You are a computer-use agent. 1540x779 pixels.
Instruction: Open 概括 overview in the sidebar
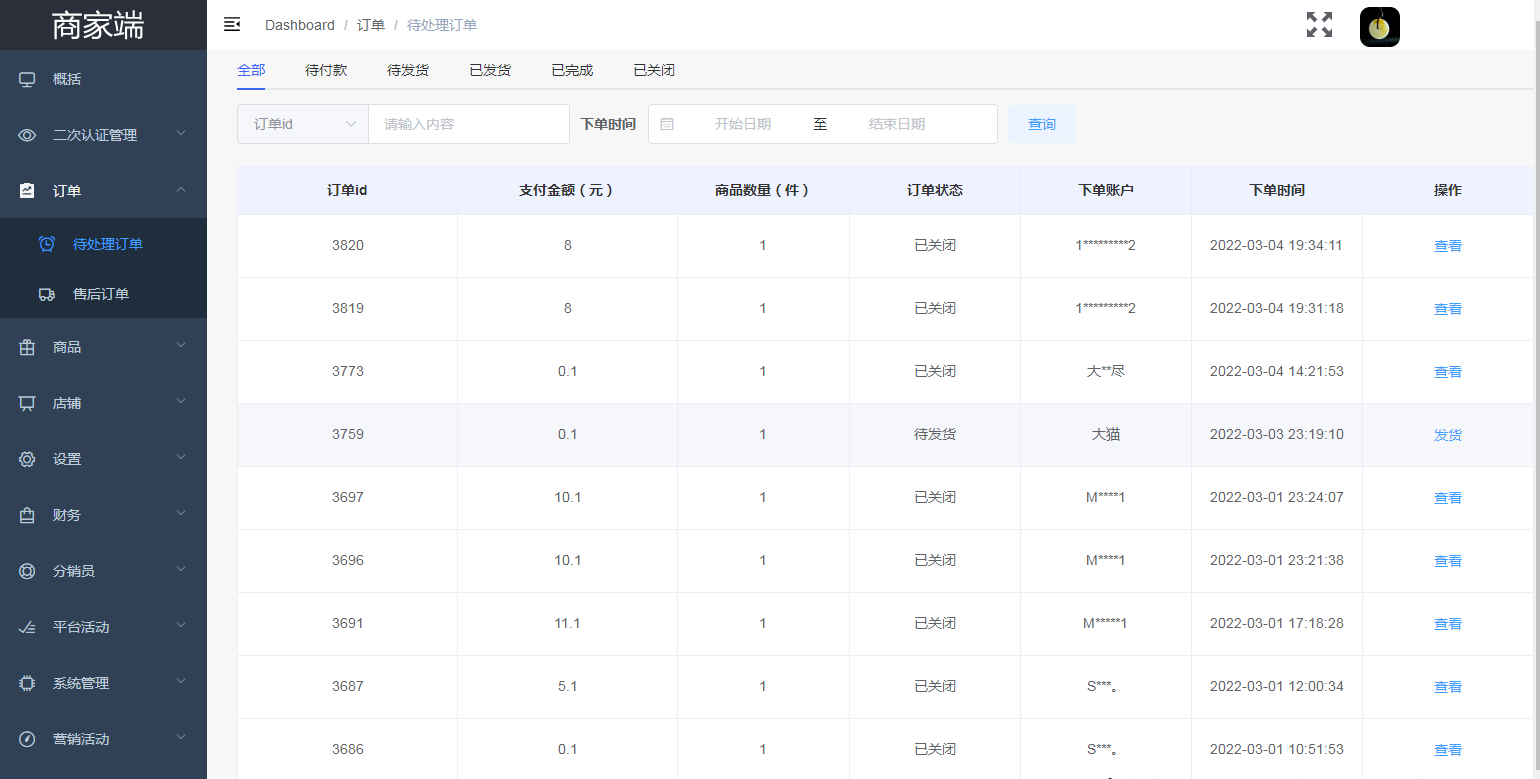coord(67,79)
